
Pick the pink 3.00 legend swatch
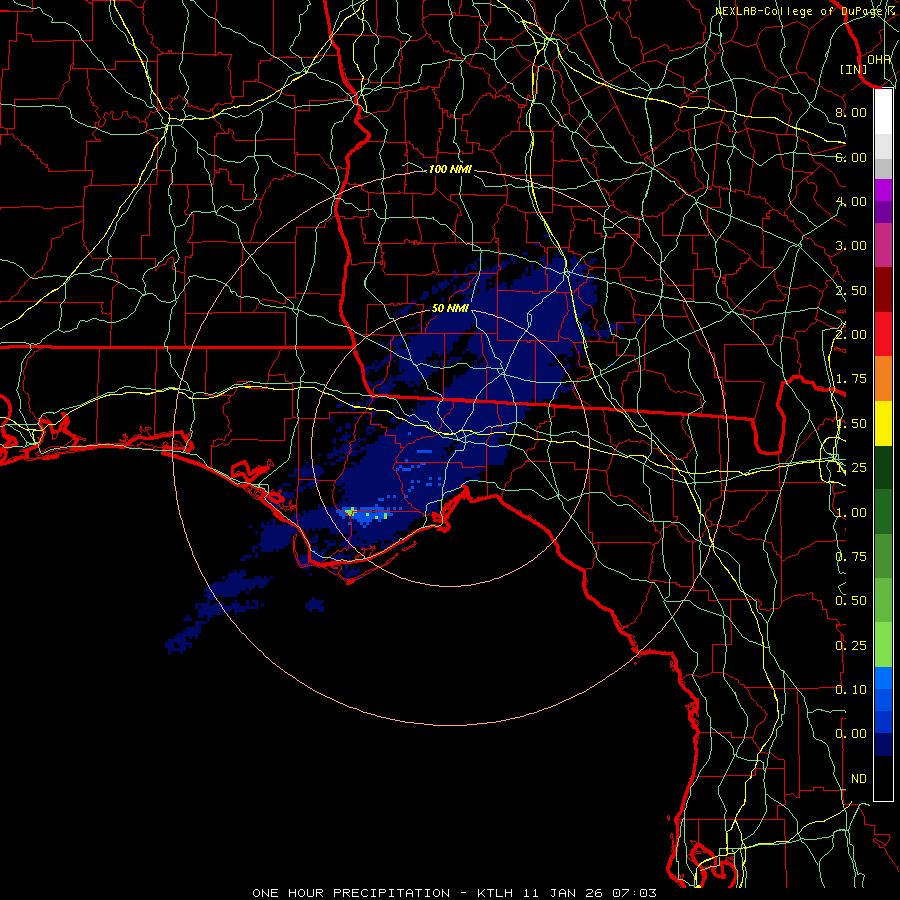(x=883, y=245)
